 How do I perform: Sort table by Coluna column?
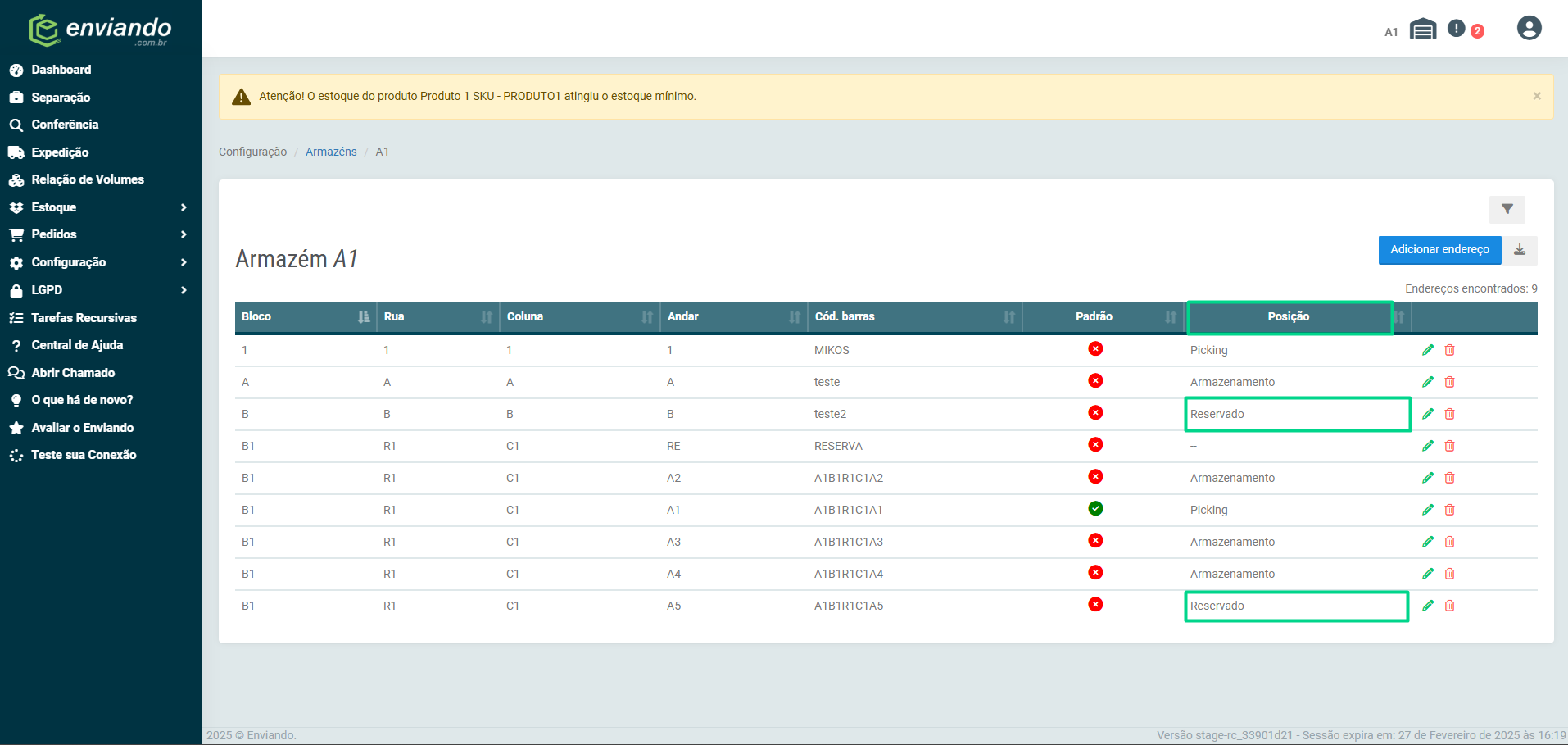580,317
